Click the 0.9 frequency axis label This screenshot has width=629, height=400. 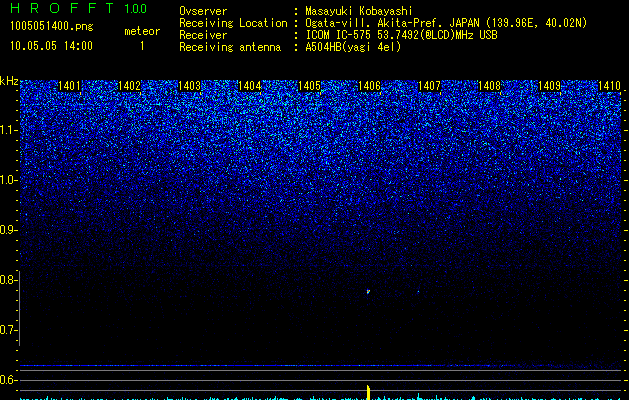(8, 230)
